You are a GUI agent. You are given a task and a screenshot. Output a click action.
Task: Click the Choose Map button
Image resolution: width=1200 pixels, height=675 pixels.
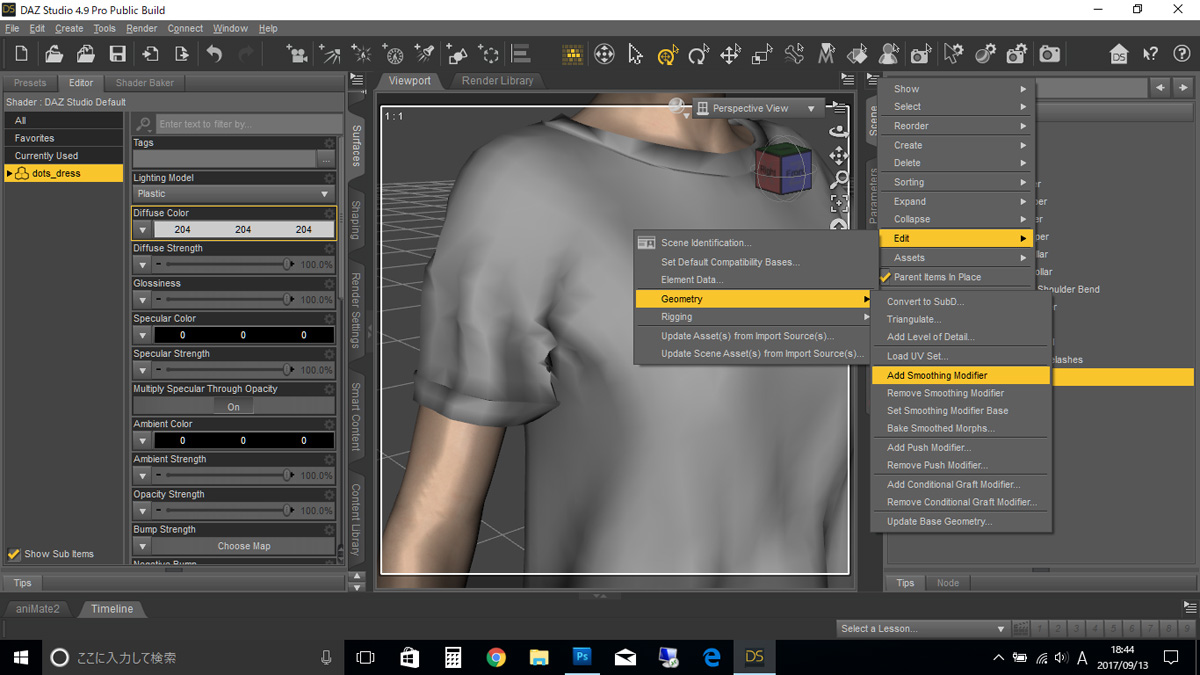tap(244, 546)
